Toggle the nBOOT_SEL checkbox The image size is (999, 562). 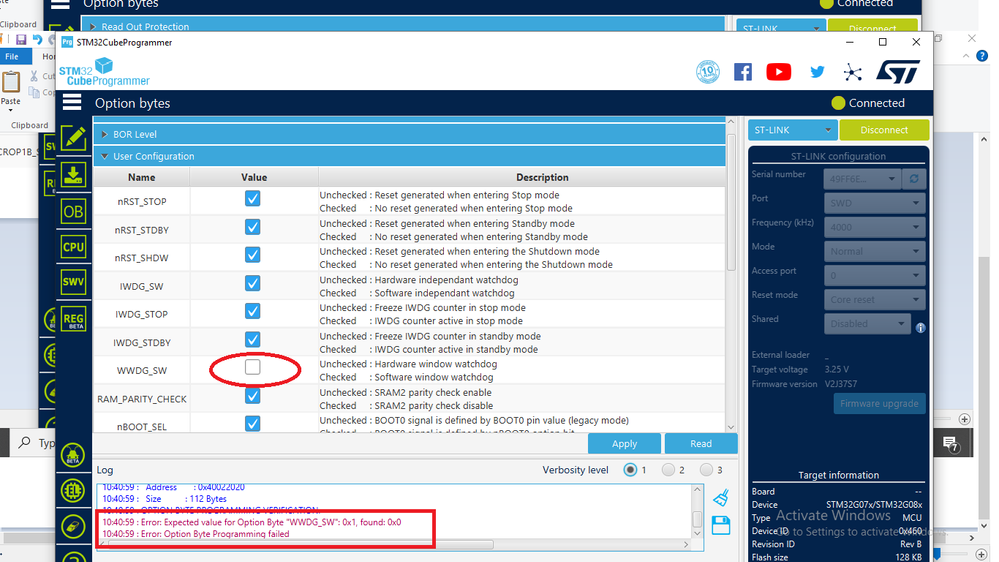[x=252, y=424]
